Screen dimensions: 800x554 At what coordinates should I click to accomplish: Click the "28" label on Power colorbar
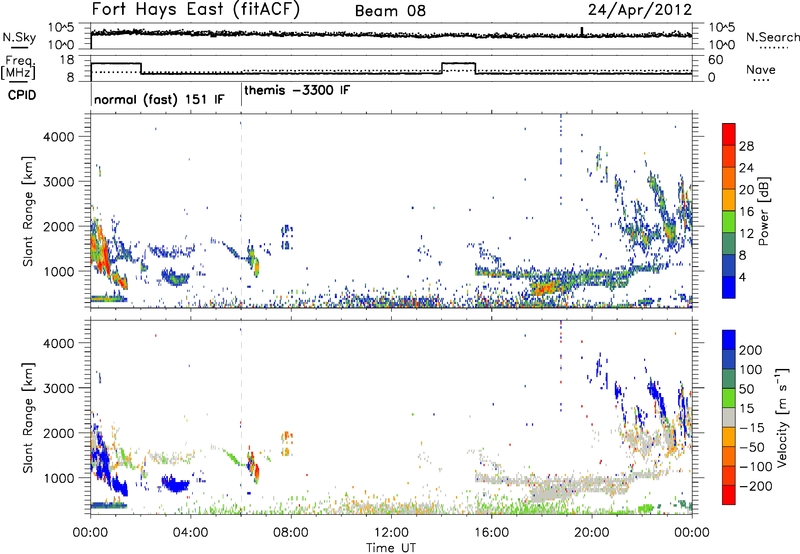(x=746, y=146)
